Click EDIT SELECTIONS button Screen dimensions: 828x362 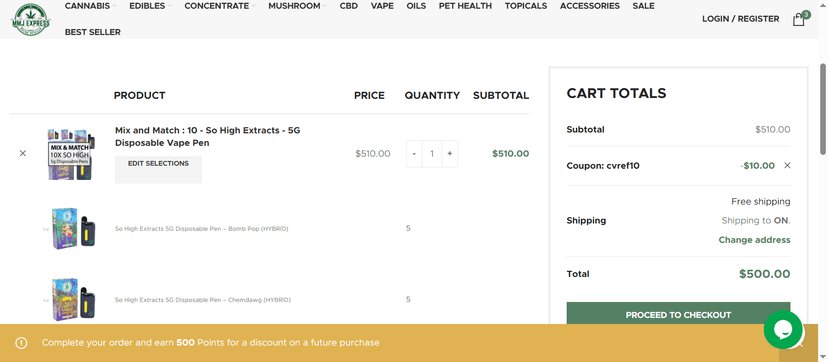coord(158,169)
